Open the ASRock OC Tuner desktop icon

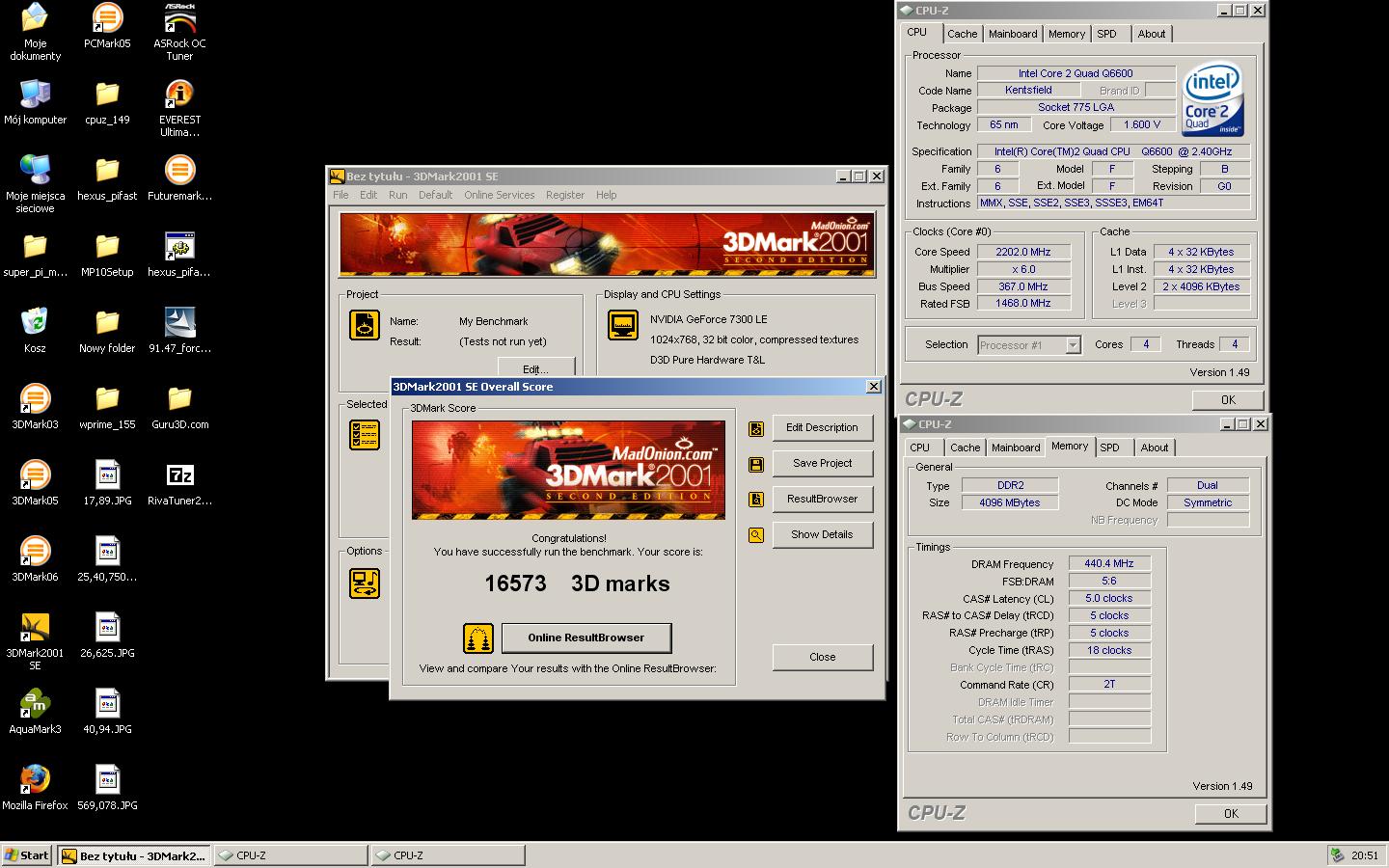pos(179,32)
